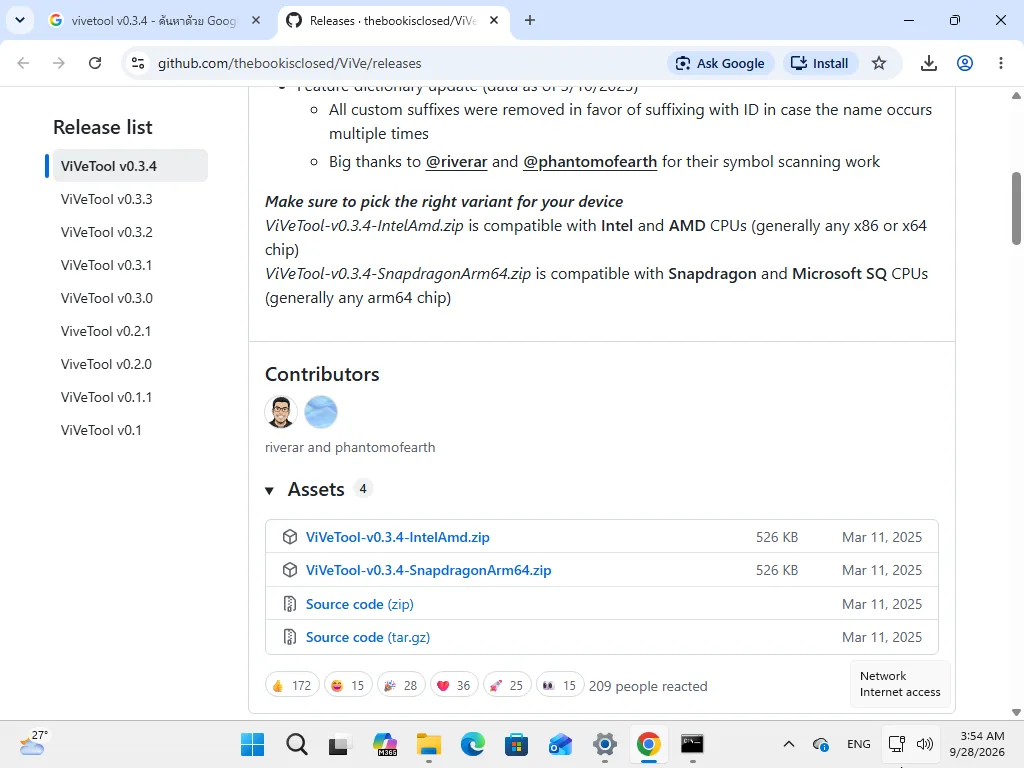
Task: Open Settings gear from the taskbar
Action: pyautogui.click(x=605, y=744)
